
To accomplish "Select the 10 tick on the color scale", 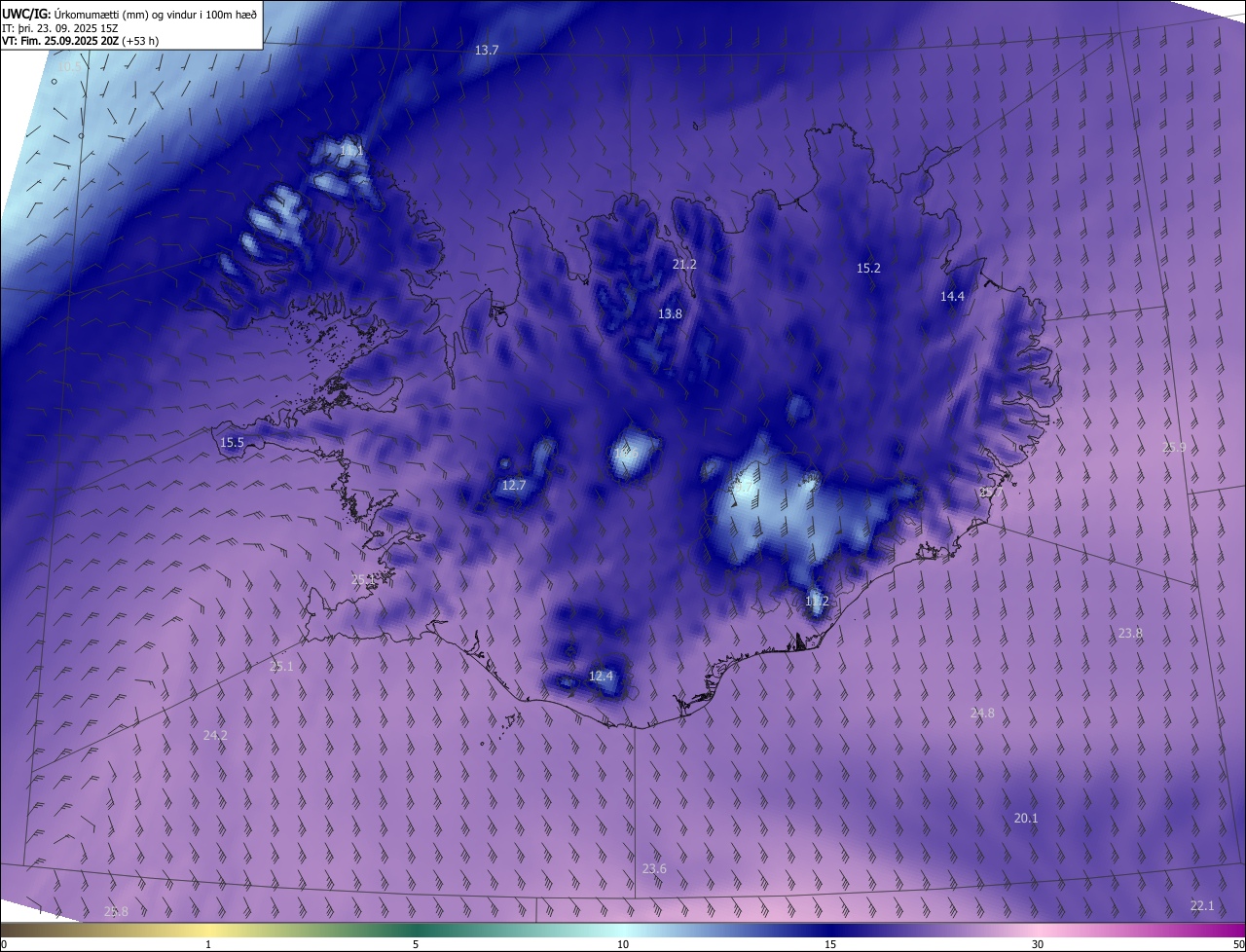I will 623,944.
